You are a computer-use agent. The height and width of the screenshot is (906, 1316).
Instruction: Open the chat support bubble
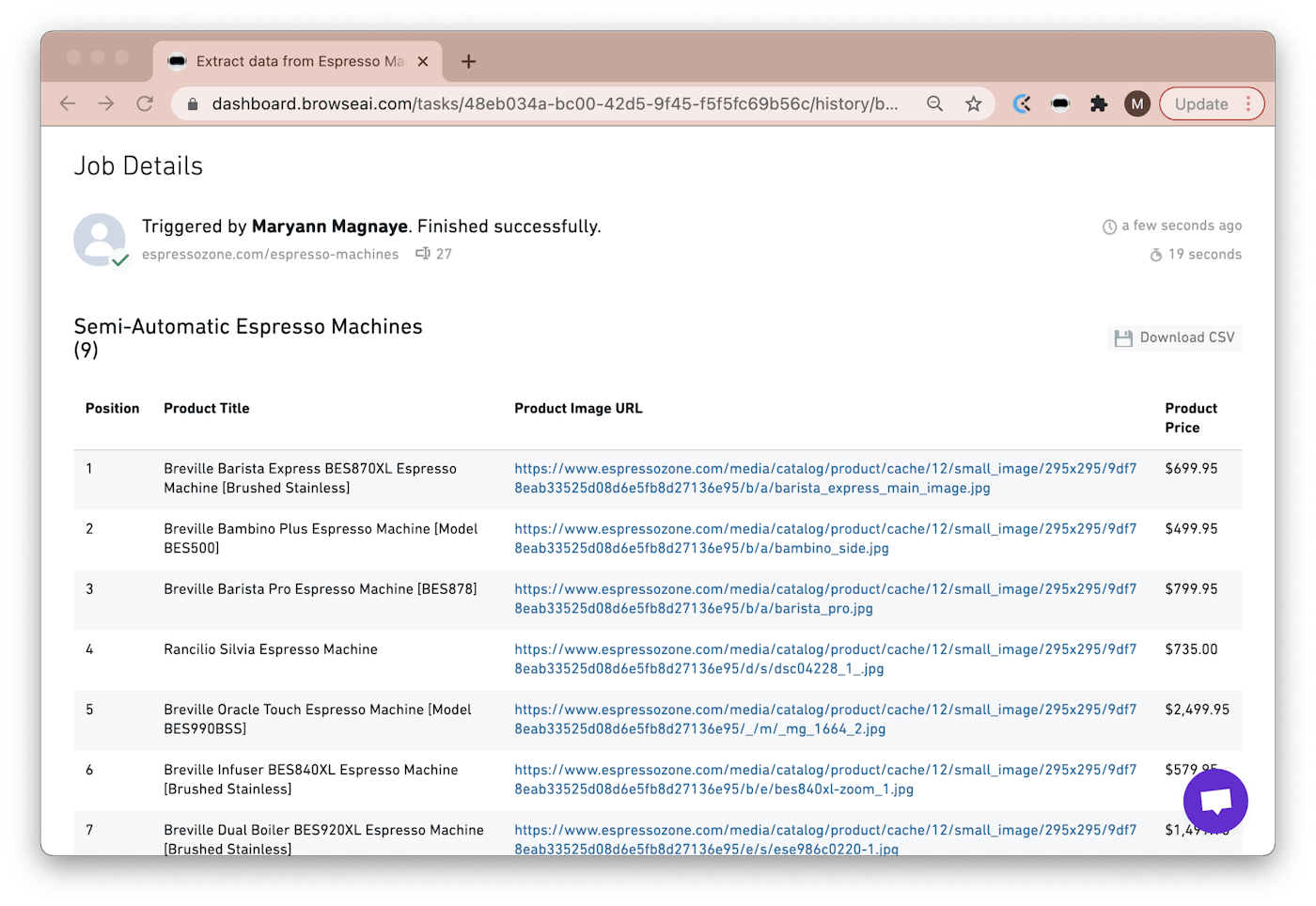(x=1215, y=801)
